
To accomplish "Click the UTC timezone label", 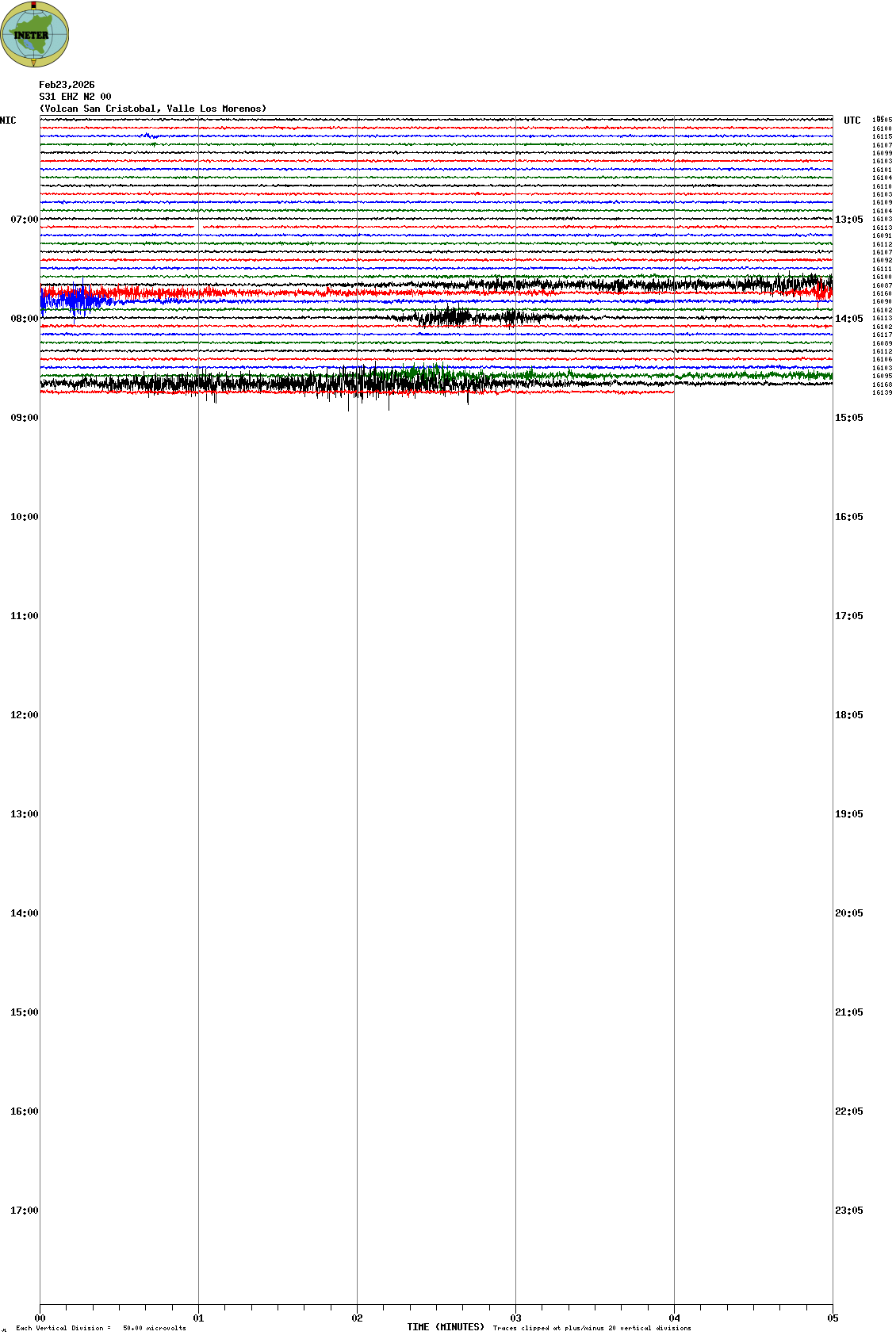I will tap(852, 121).
